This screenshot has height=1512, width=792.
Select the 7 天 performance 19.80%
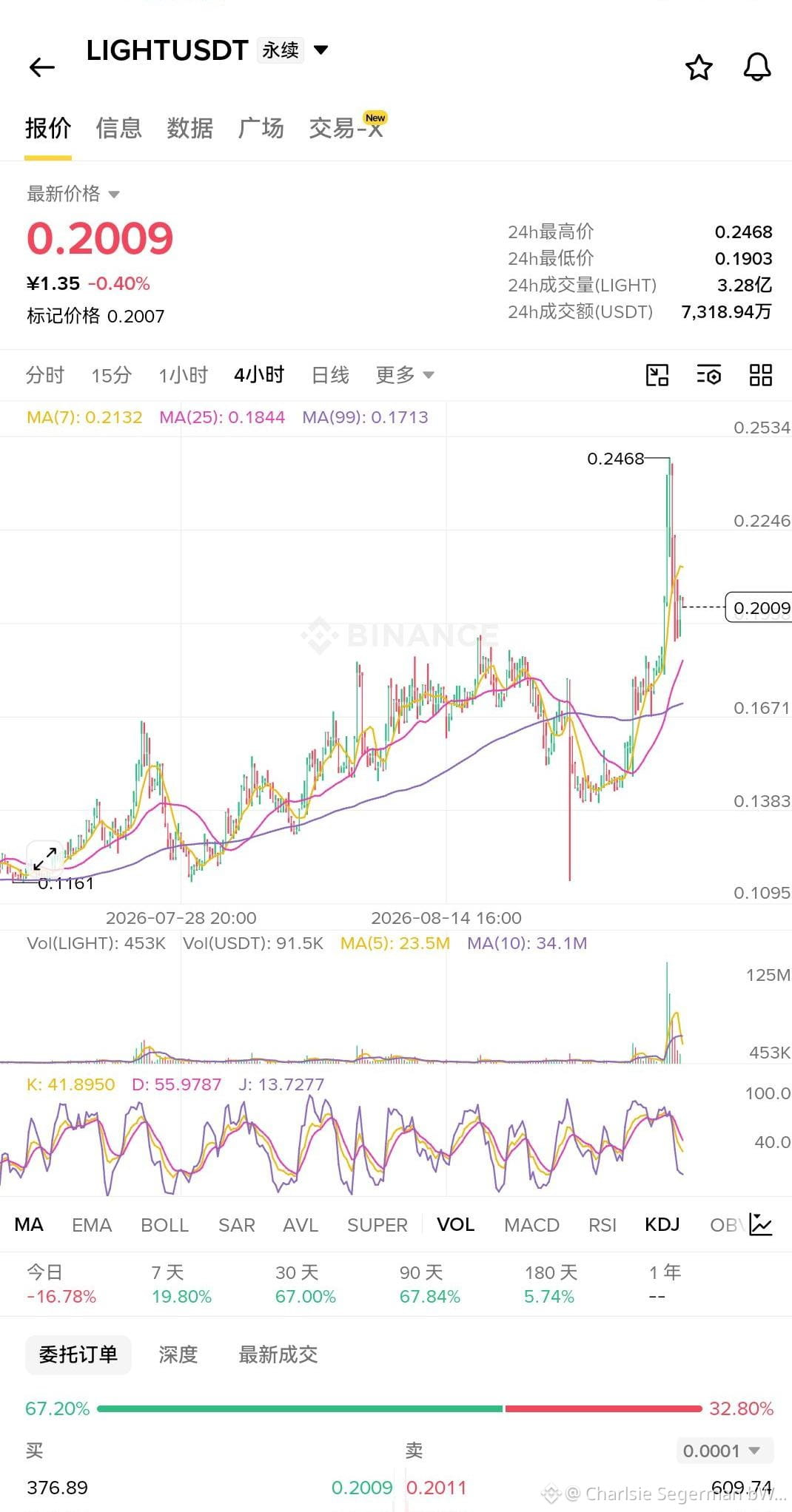point(181,1284)
